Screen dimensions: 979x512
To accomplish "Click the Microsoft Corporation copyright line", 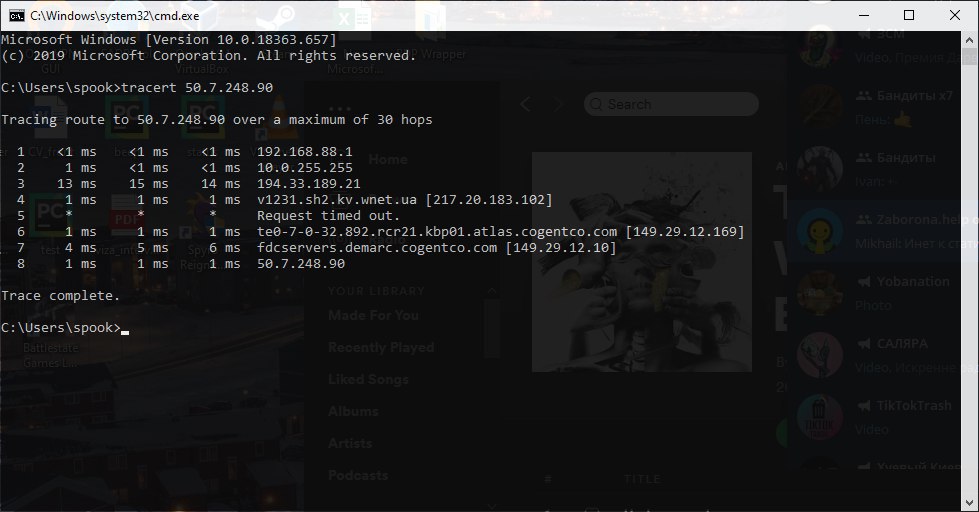I will (x=209, y=56).
